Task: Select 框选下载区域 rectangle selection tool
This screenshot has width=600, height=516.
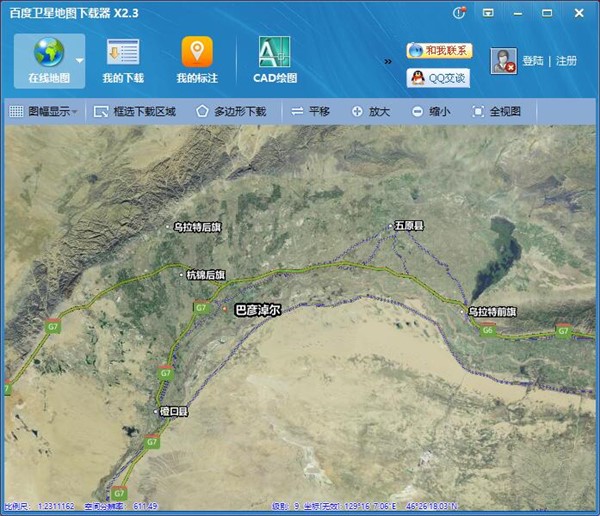Action: (x=135, y=112)
